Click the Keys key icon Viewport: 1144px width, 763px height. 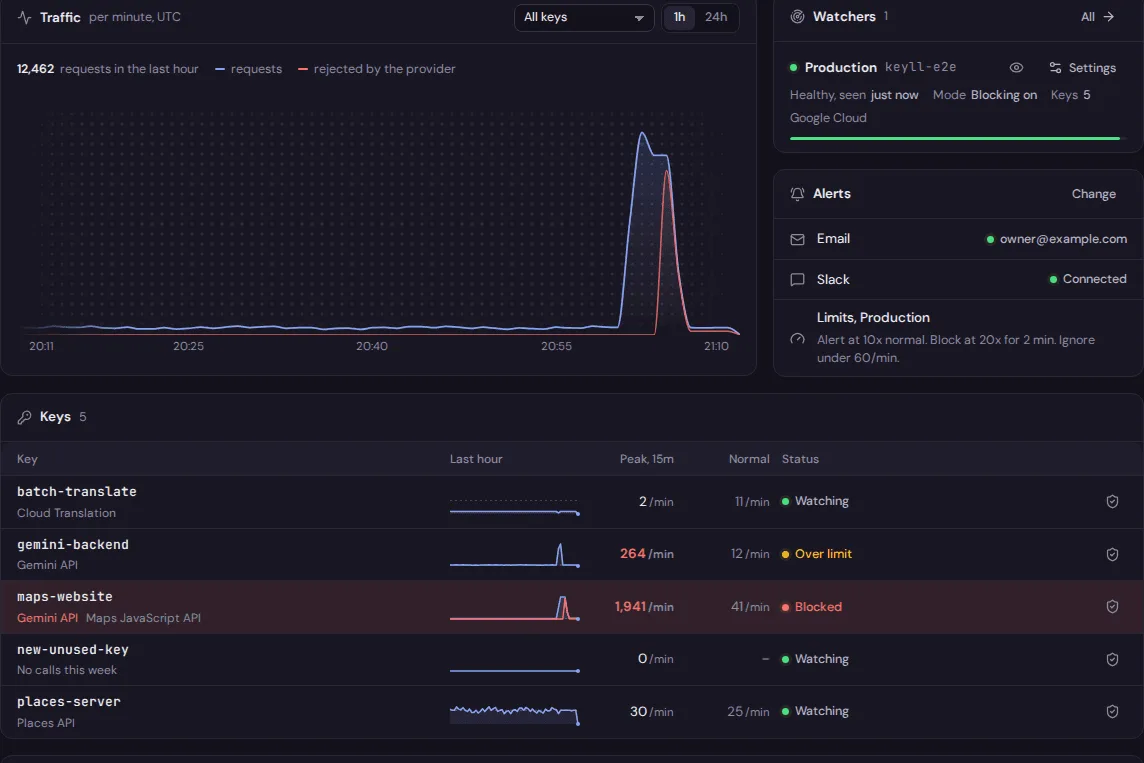(24, 417)
